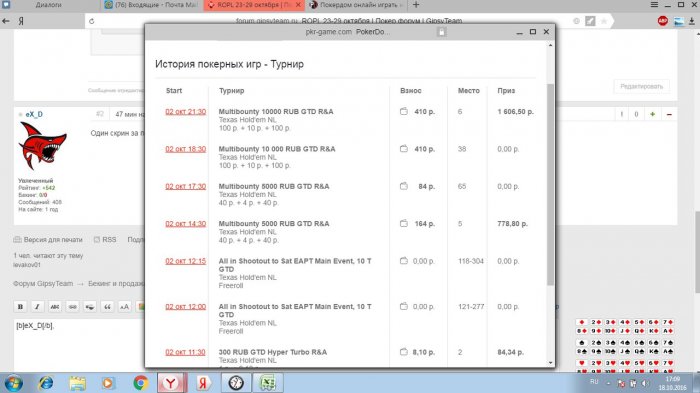Click the Adblock Plus extension icon
Screen dimensions: 700x393
(x=662, y=21)
